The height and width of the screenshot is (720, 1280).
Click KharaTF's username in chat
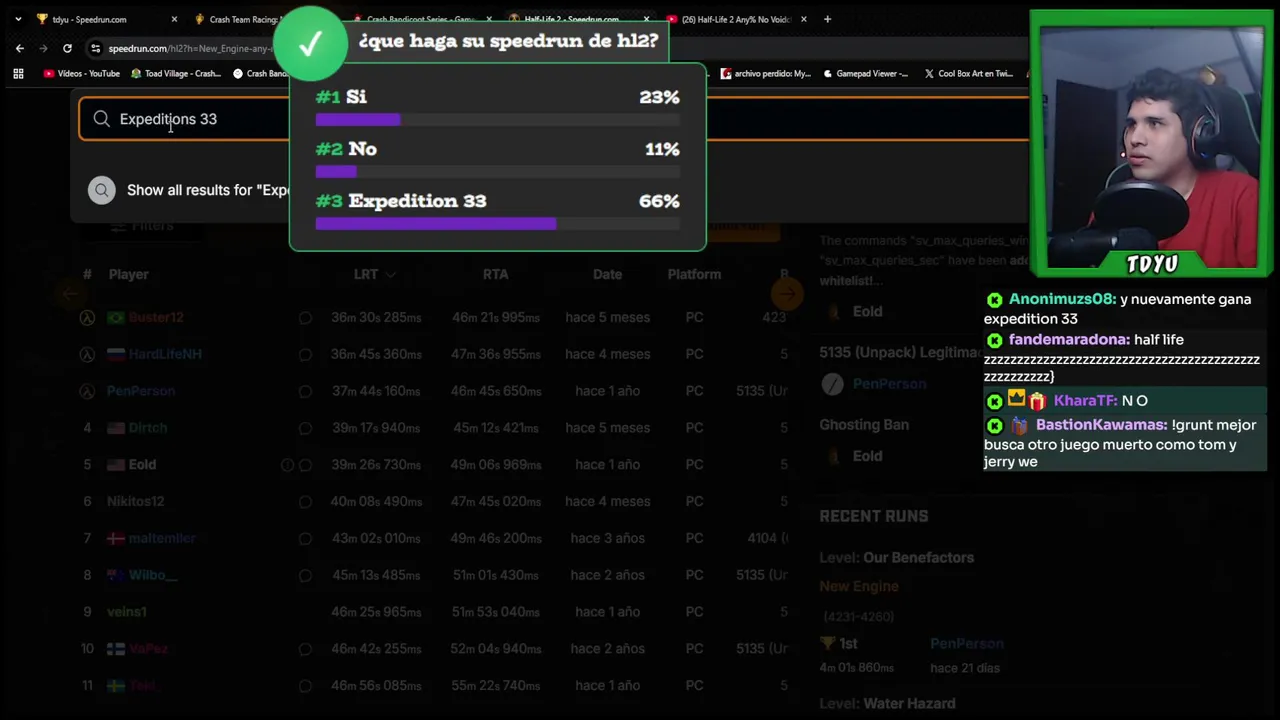[1084, 401]
